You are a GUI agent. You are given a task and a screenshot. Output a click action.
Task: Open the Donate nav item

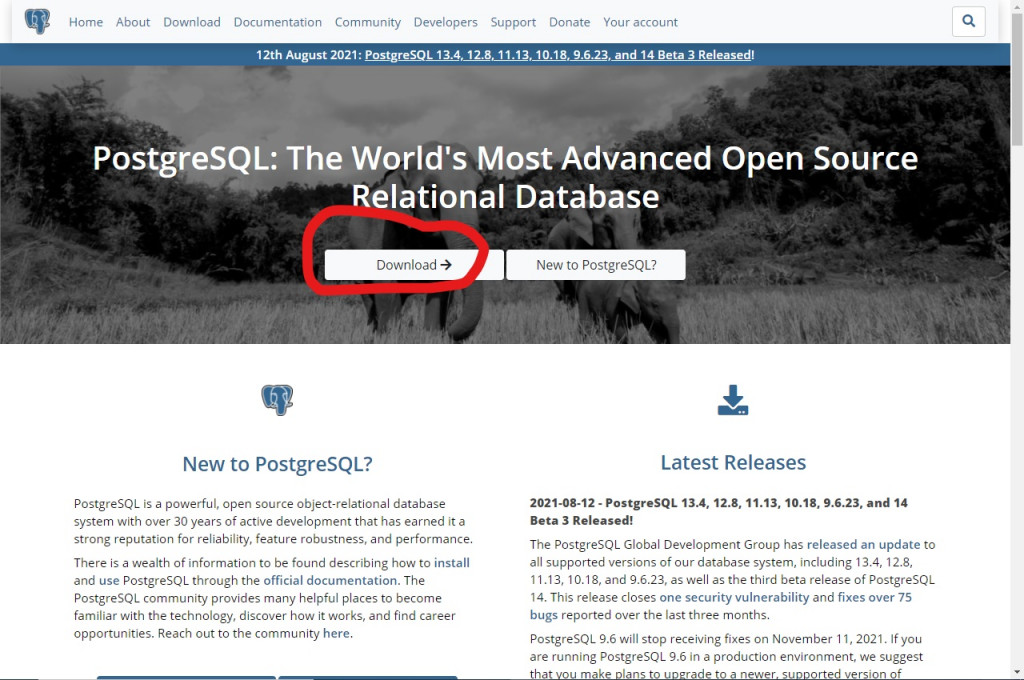coord(569,22)
